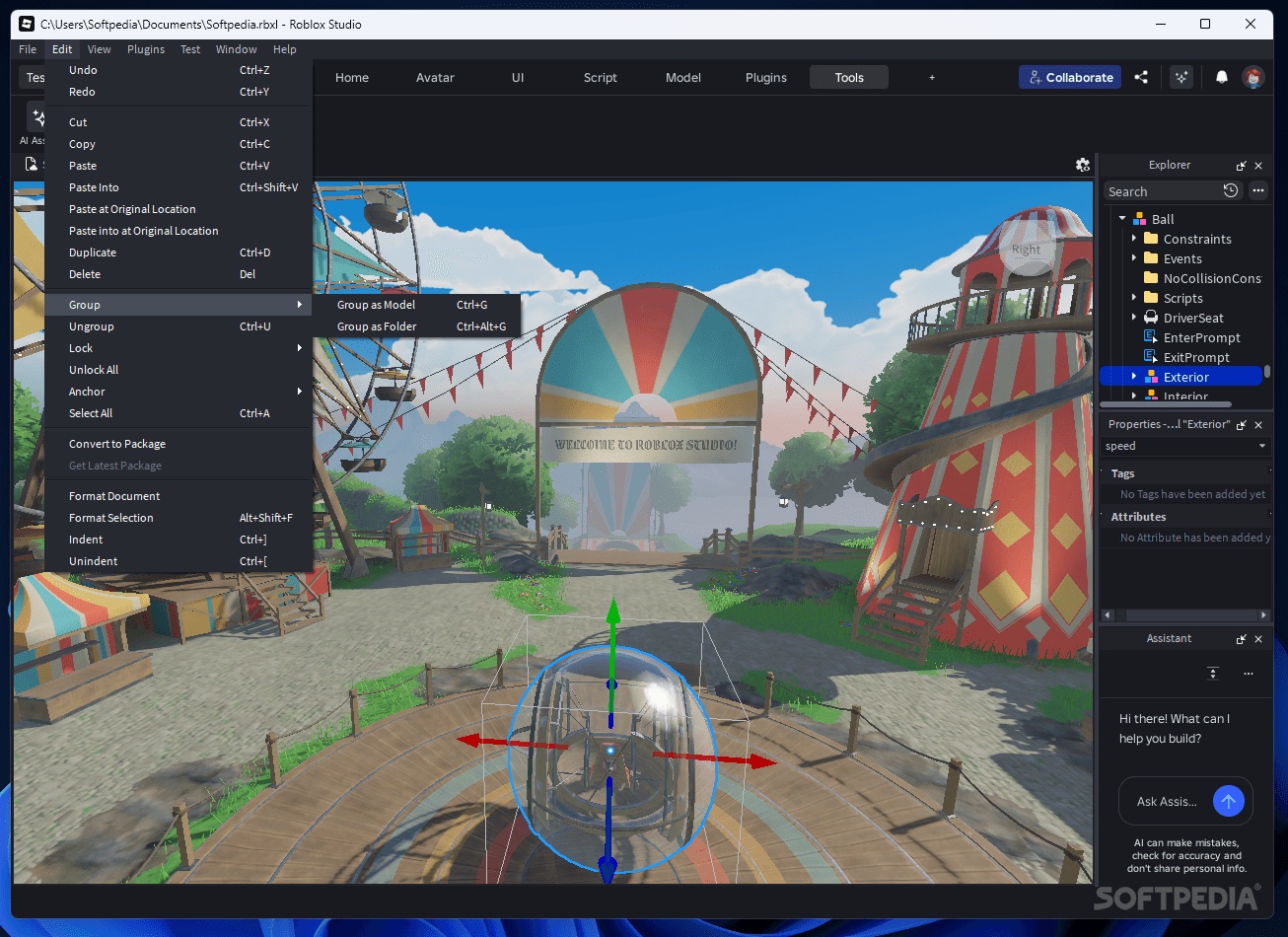Click the DriverSeat seat icon
The height and width of the screenshot is (937, 1288).
[1150, 318]
